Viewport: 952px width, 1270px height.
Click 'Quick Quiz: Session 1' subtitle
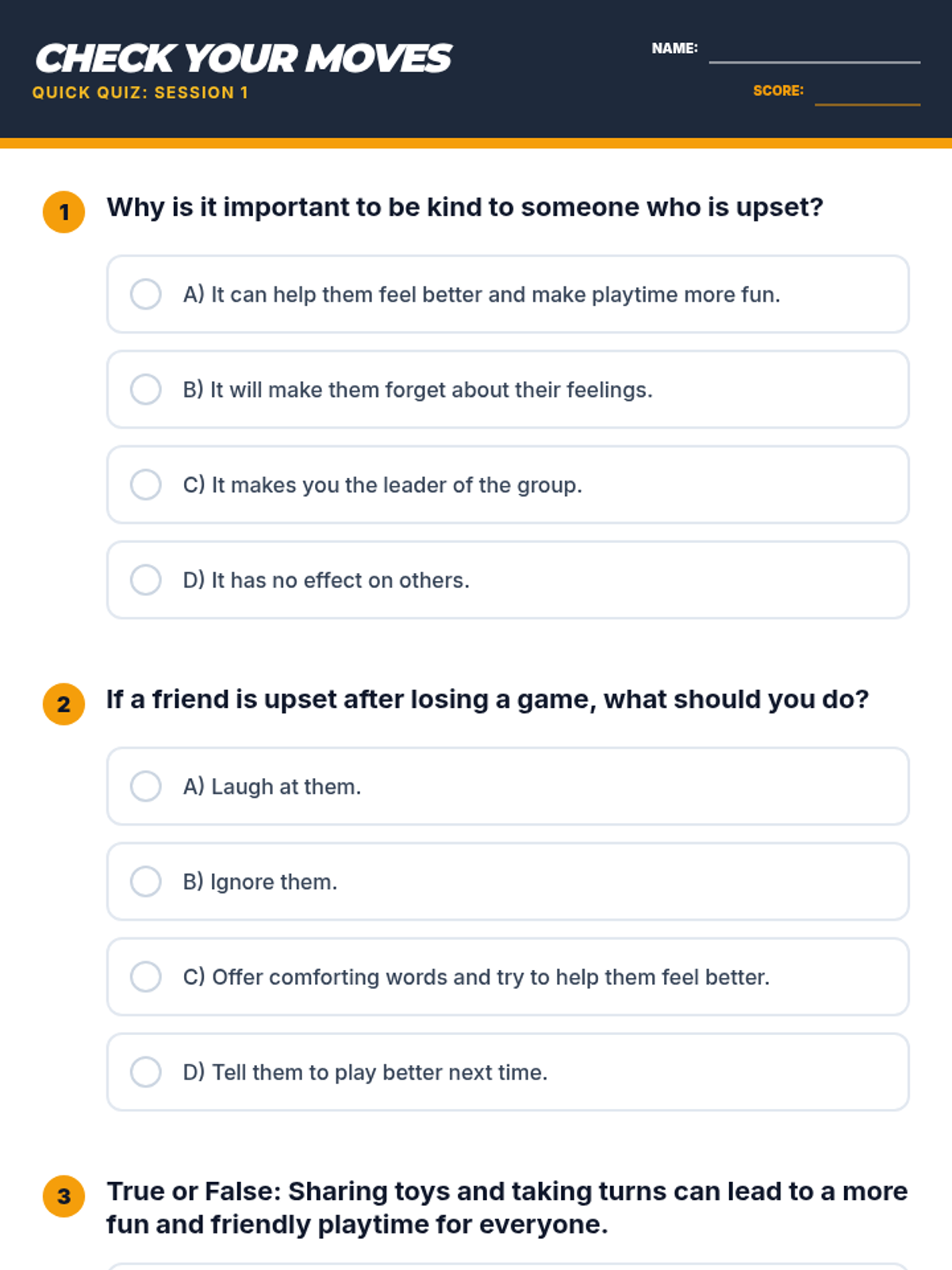(140, 93)
